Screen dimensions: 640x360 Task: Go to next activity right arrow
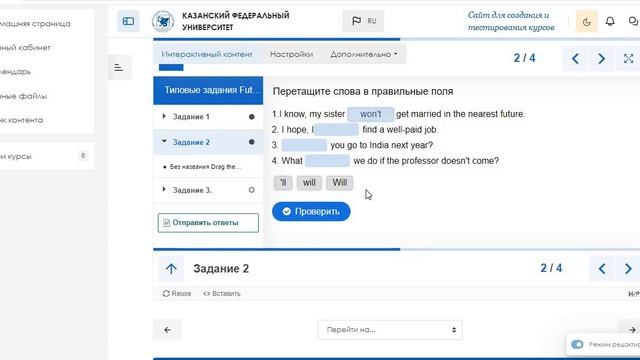pyautogui.click(x=631, y=330)
